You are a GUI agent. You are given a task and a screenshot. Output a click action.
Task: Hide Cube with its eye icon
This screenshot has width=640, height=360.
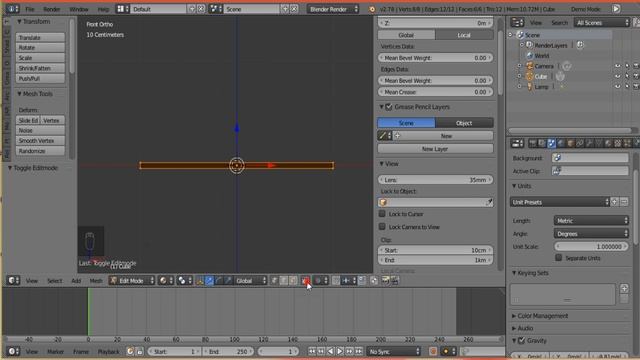click(x=617, y=76)
